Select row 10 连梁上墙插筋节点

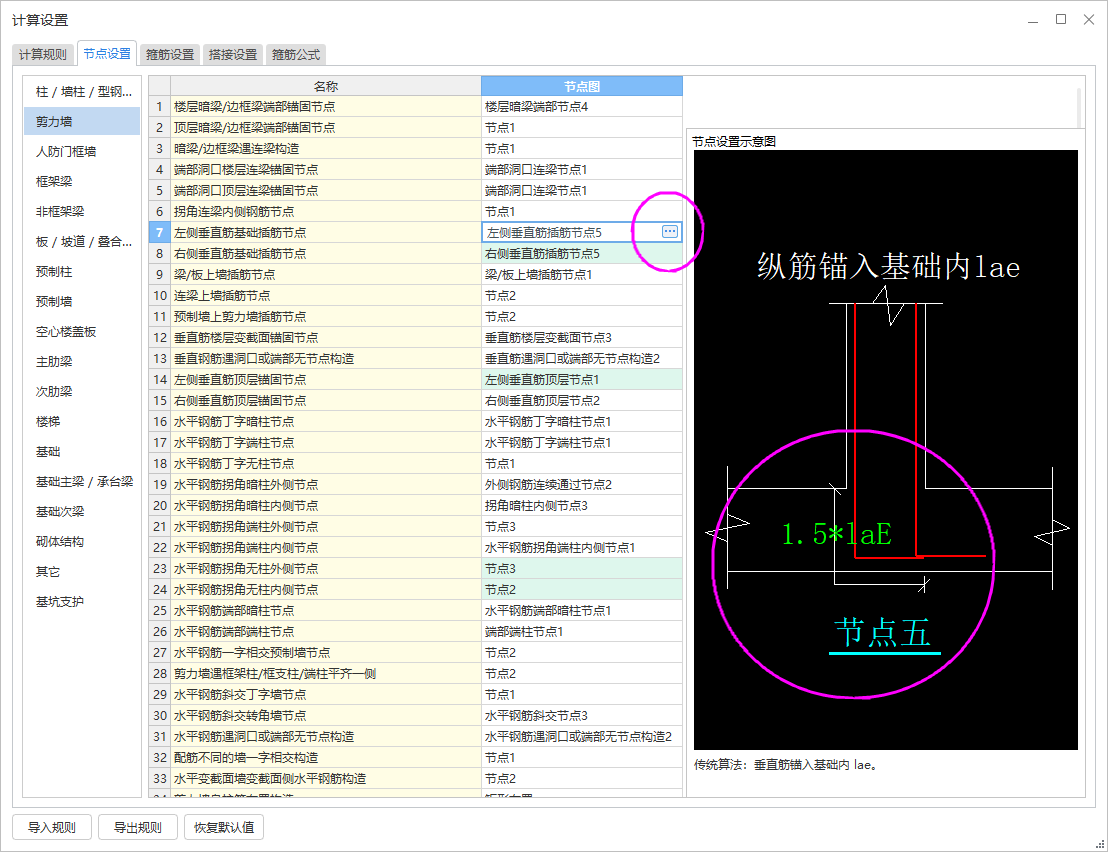pyautogui.click(x=326, y=295)
